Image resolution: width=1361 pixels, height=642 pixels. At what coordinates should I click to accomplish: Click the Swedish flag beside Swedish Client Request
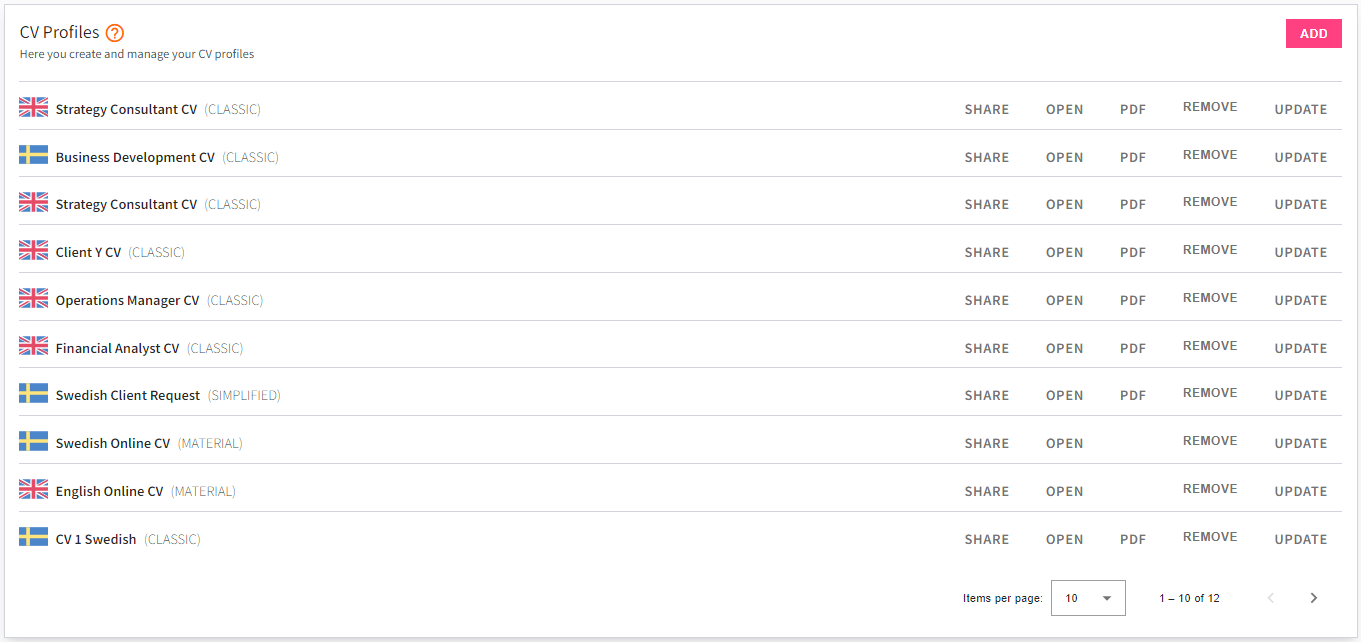[33, 393]
